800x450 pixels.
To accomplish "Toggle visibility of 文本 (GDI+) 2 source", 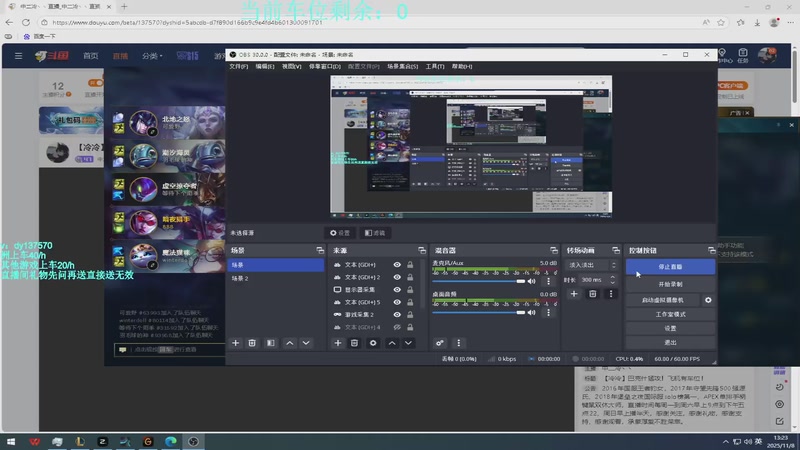I will pyautogui.click(x=397, y=277).
